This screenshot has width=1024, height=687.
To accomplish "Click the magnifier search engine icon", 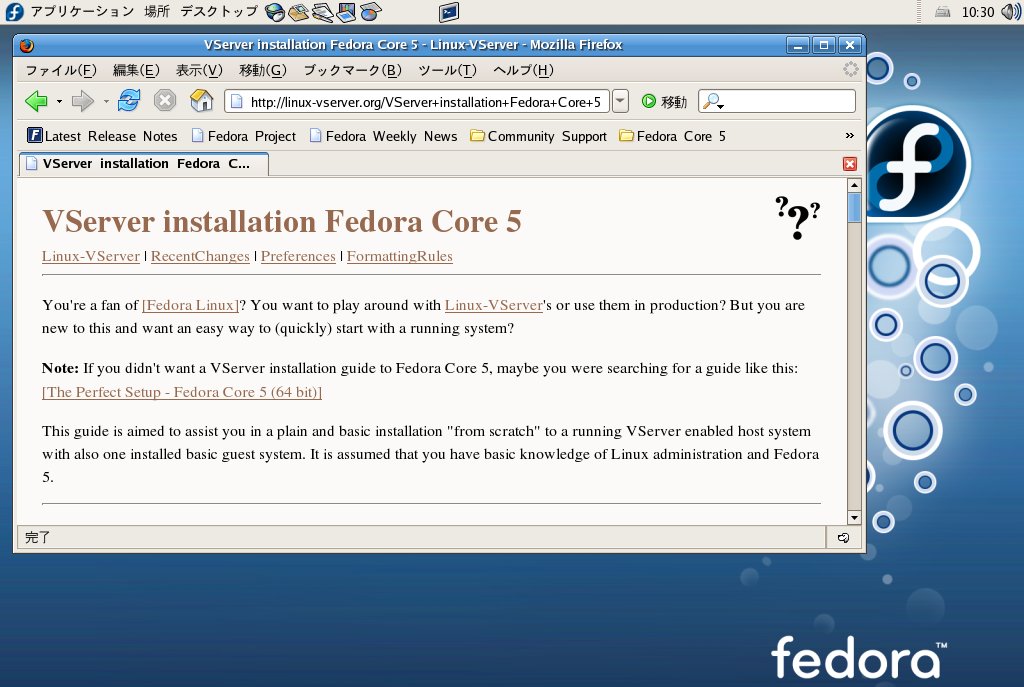I will (712, 101).
